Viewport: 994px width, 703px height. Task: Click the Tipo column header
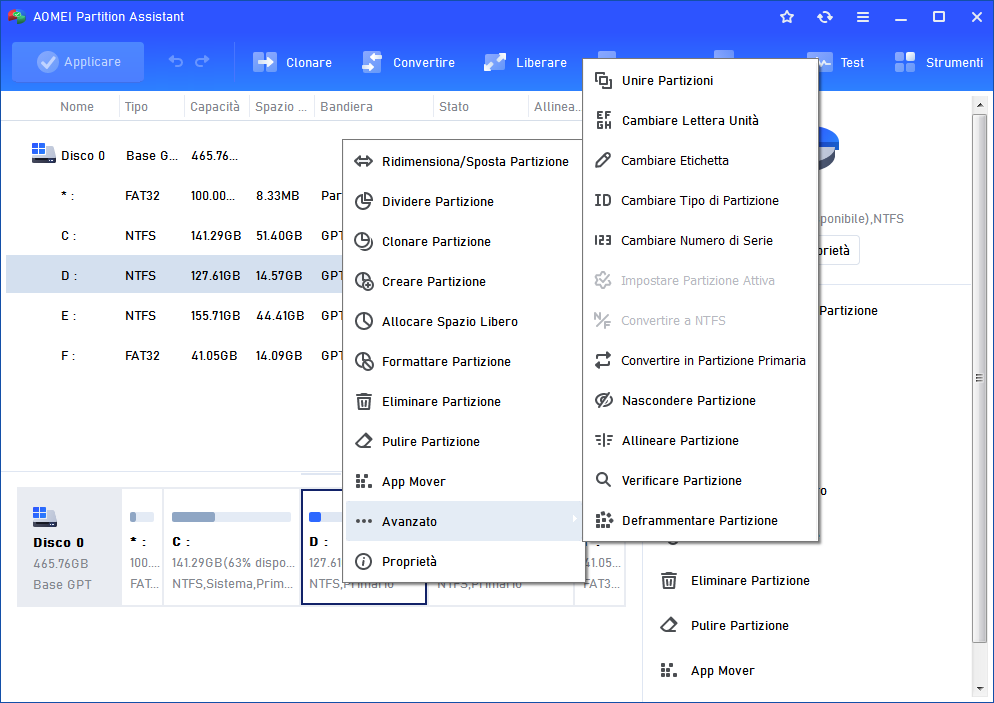tap(136, 106)
